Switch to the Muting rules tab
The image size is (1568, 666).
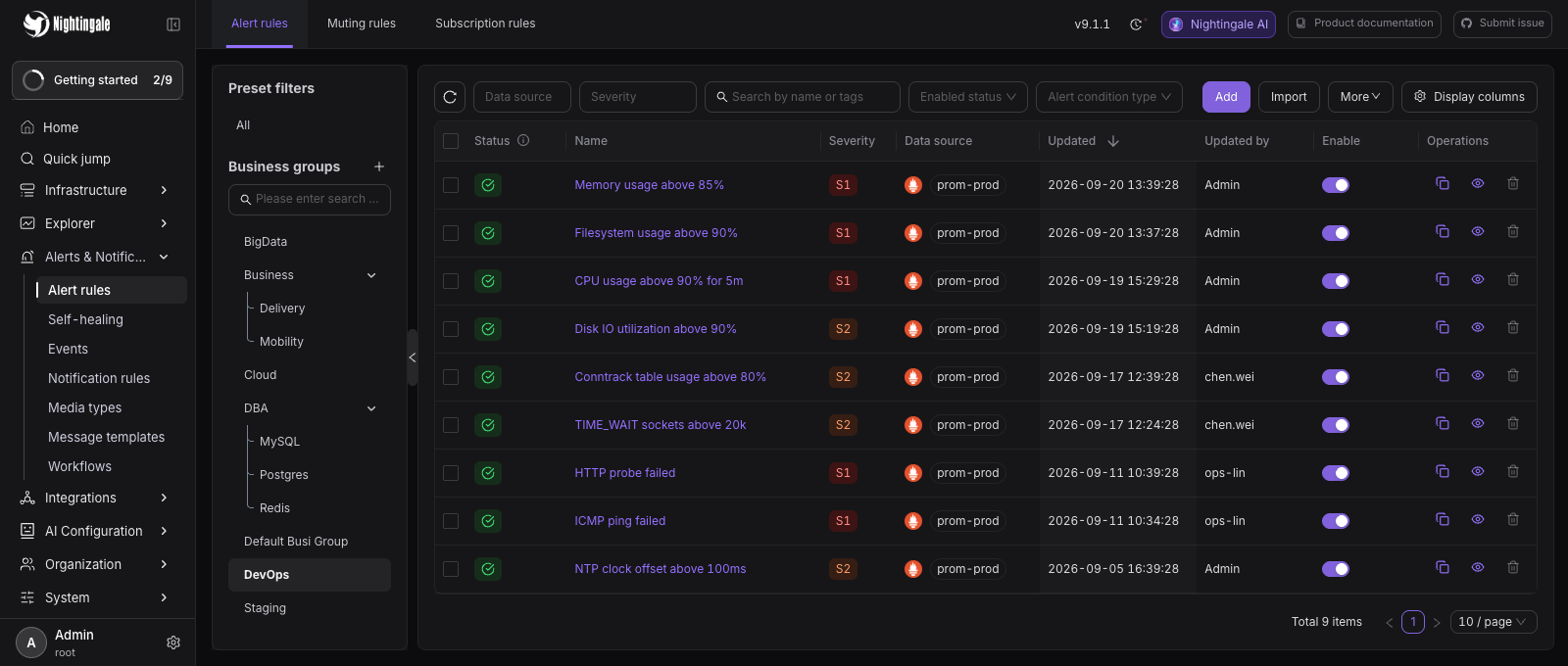point(362,24)
